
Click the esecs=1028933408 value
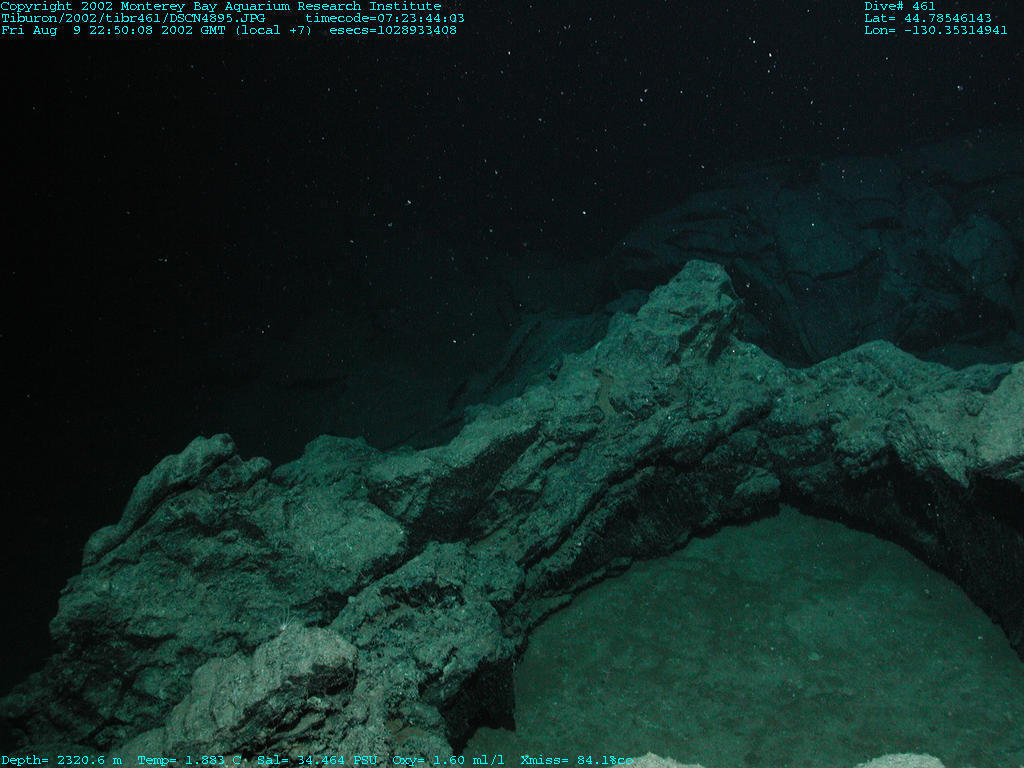coord(393,30)
